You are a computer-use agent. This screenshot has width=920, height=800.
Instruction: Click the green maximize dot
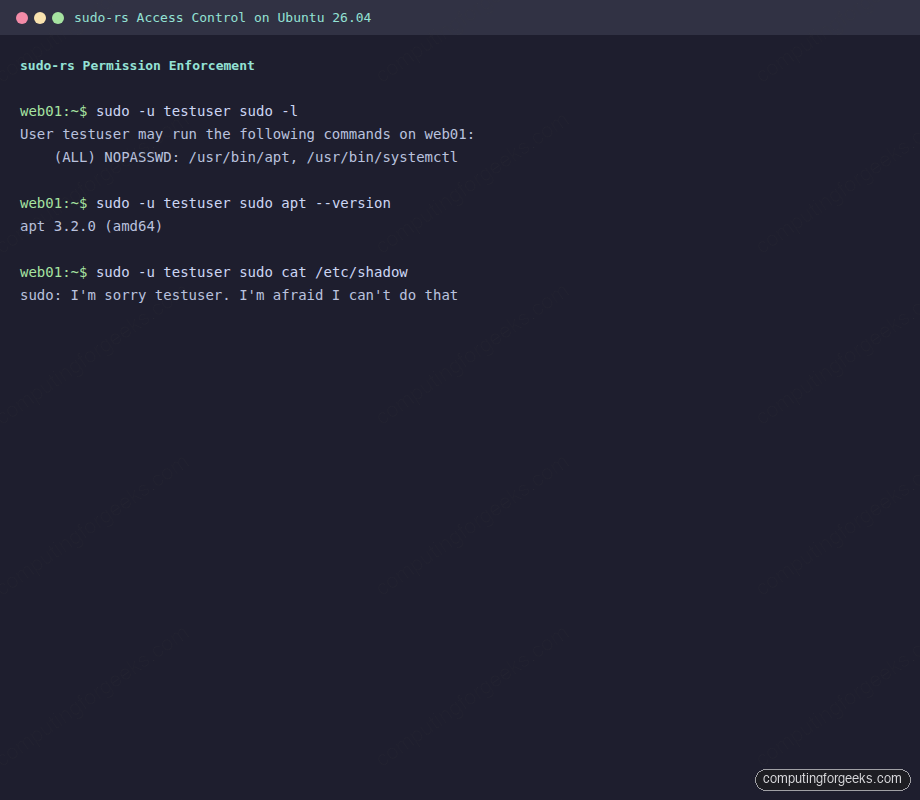58,17
